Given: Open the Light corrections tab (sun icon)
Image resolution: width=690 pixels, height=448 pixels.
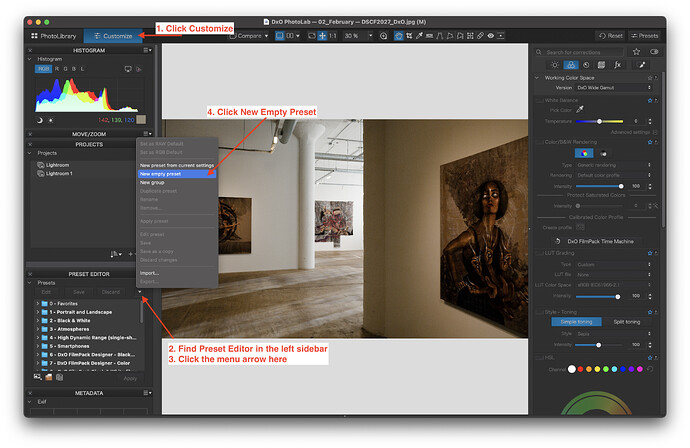Looking at the screenshot, I should 555,65.
